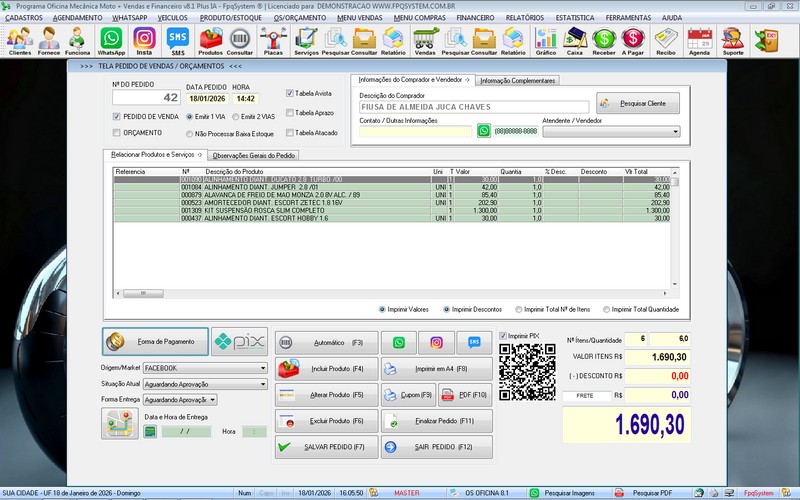Toggle the Tabela Avista checkbox
This screenshot has width=800, height=500.
coord(290,93)
